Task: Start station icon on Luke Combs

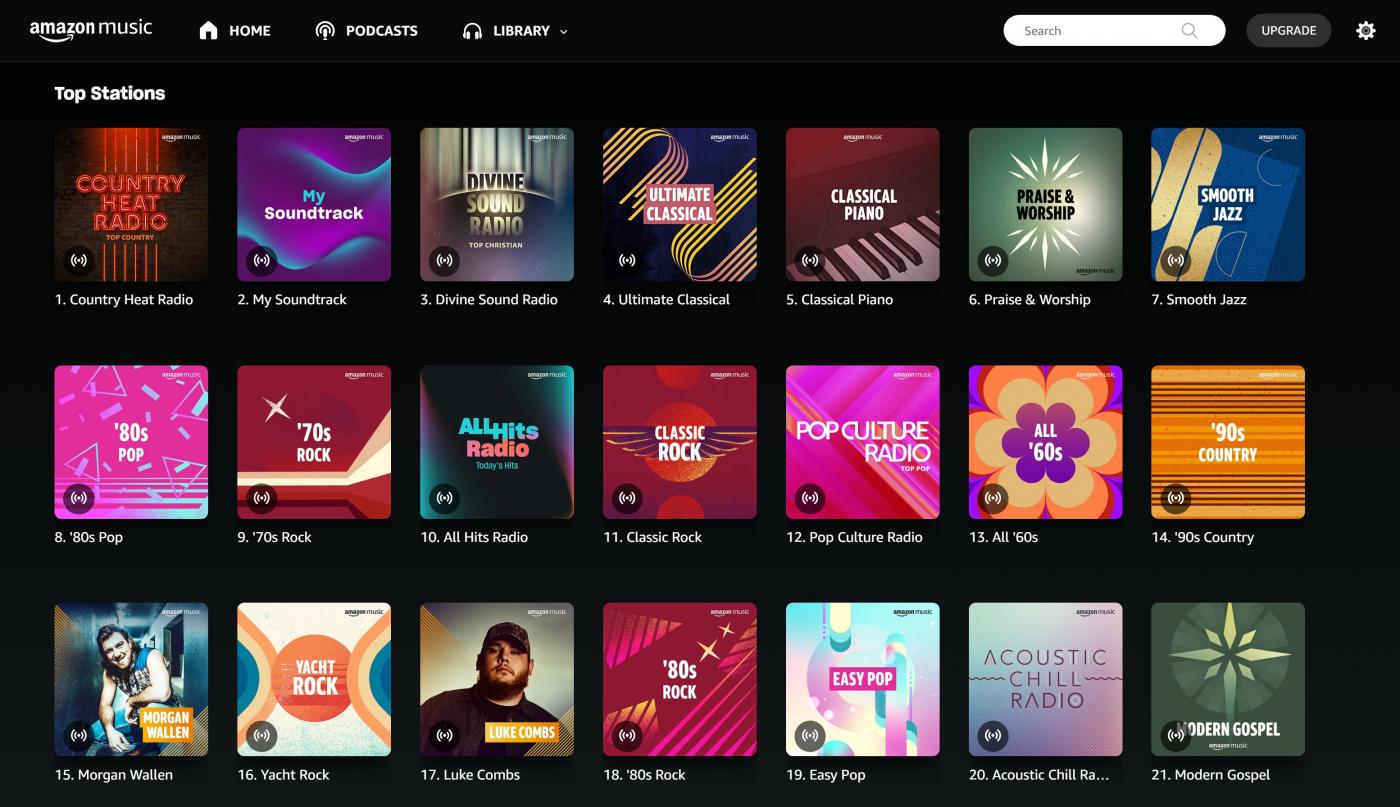Action: [x=445, y=735]
